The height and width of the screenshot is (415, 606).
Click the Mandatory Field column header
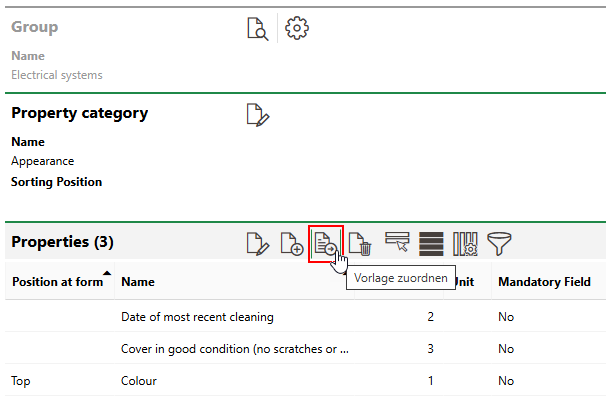tap(544, 282)
